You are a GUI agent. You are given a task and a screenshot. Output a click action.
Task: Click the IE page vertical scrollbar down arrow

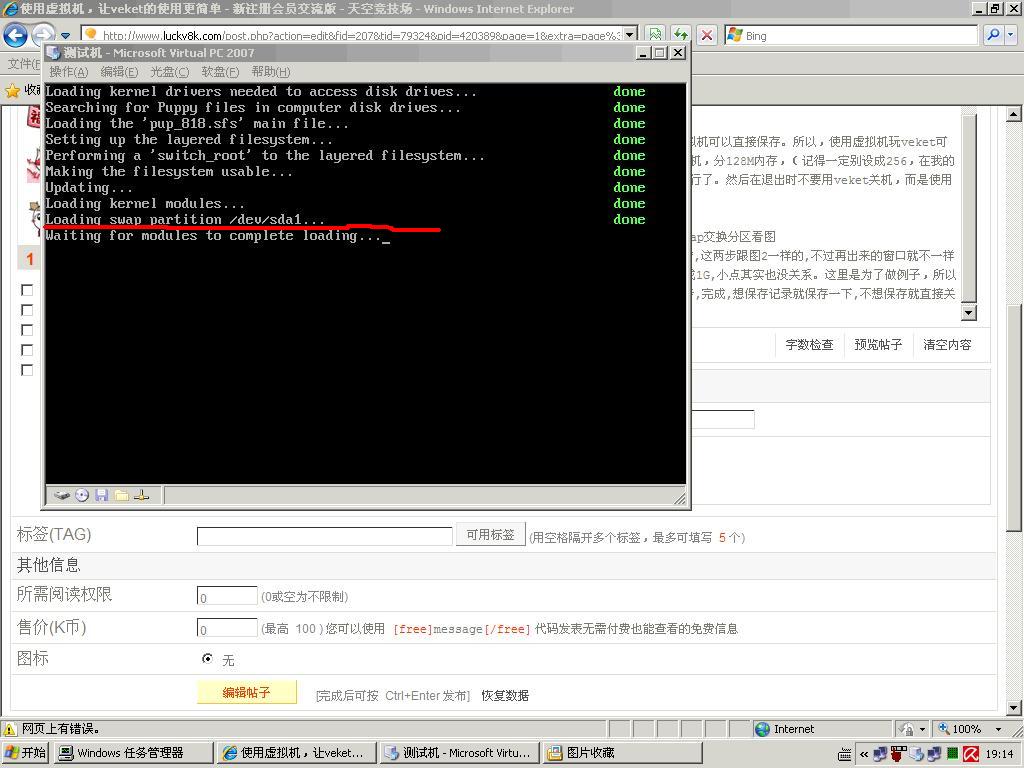(x=1014, y=707)
